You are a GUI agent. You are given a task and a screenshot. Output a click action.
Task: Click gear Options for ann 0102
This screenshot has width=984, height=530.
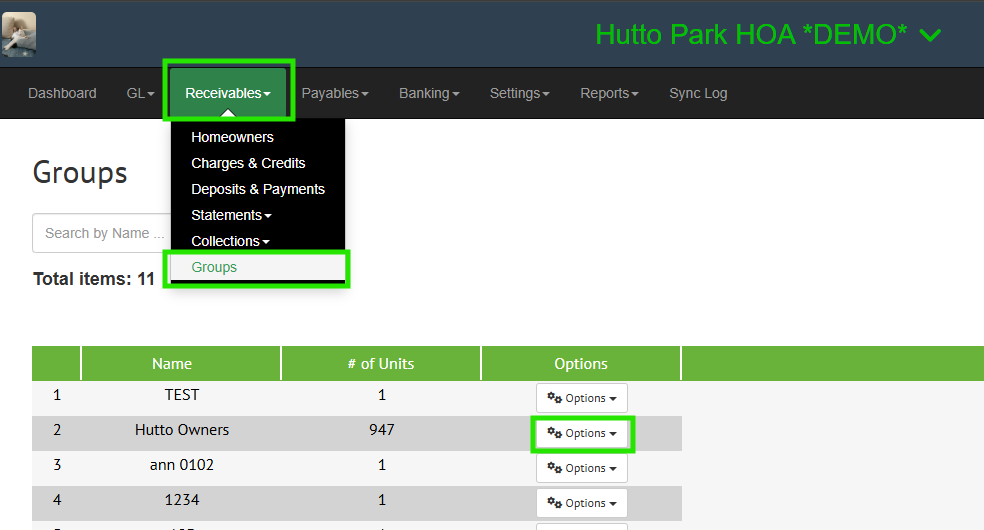pyautogui.click(x=581, y=468)
